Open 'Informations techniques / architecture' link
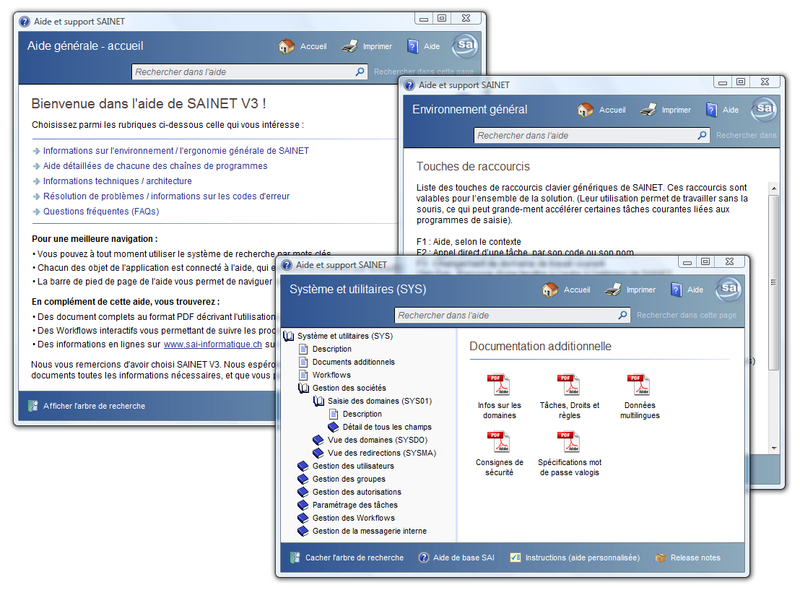The height and width of the screenshot is (590, 800). [x=117, y=181]
